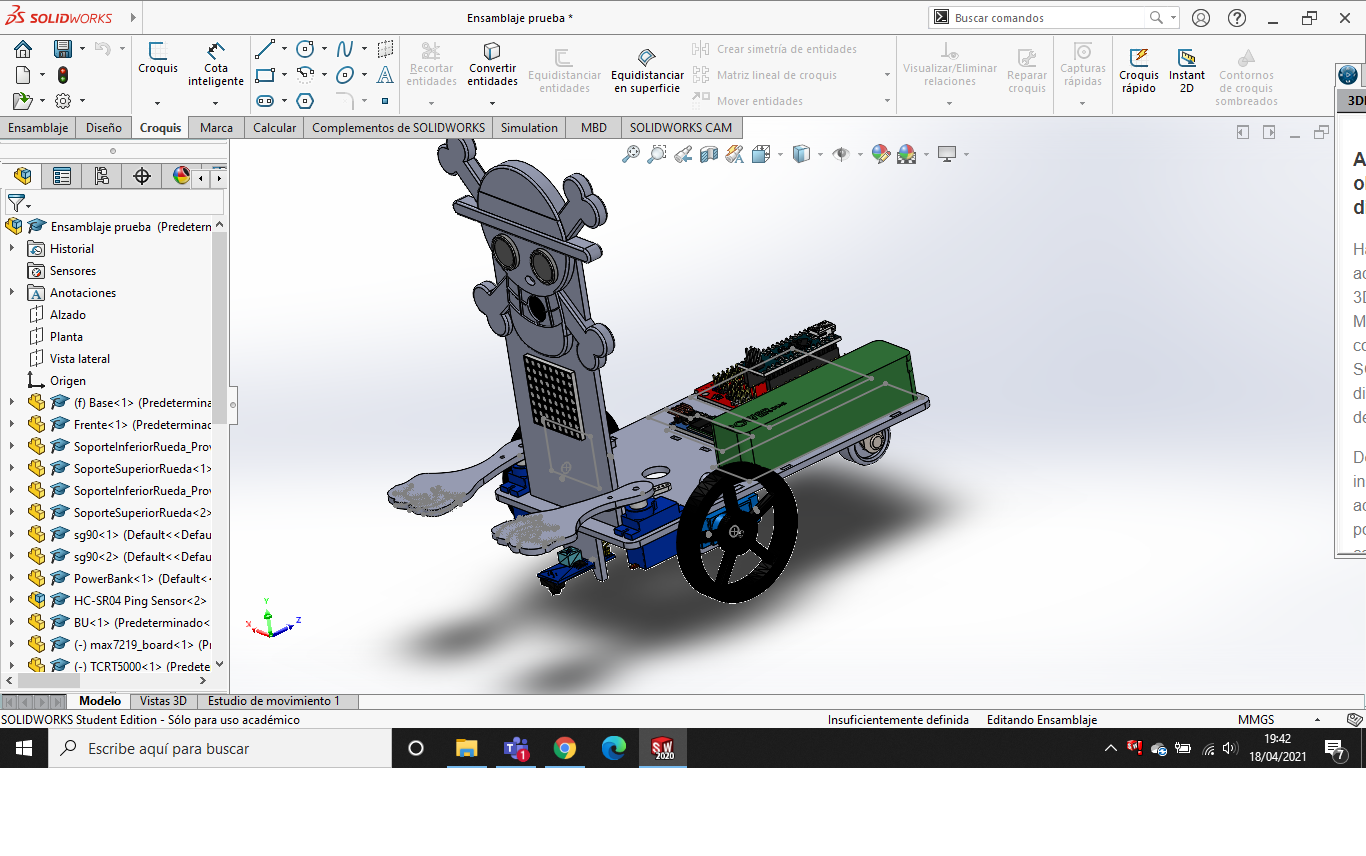Expand the Historial tree node
1366x856 pixels.
click(x=12, y=249)
